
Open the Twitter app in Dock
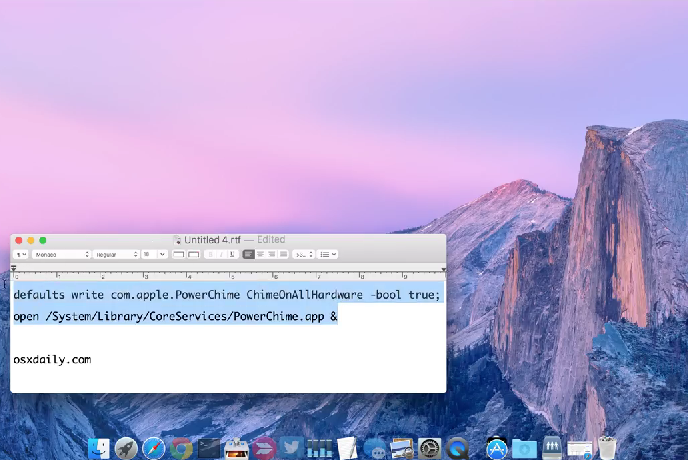292,449
